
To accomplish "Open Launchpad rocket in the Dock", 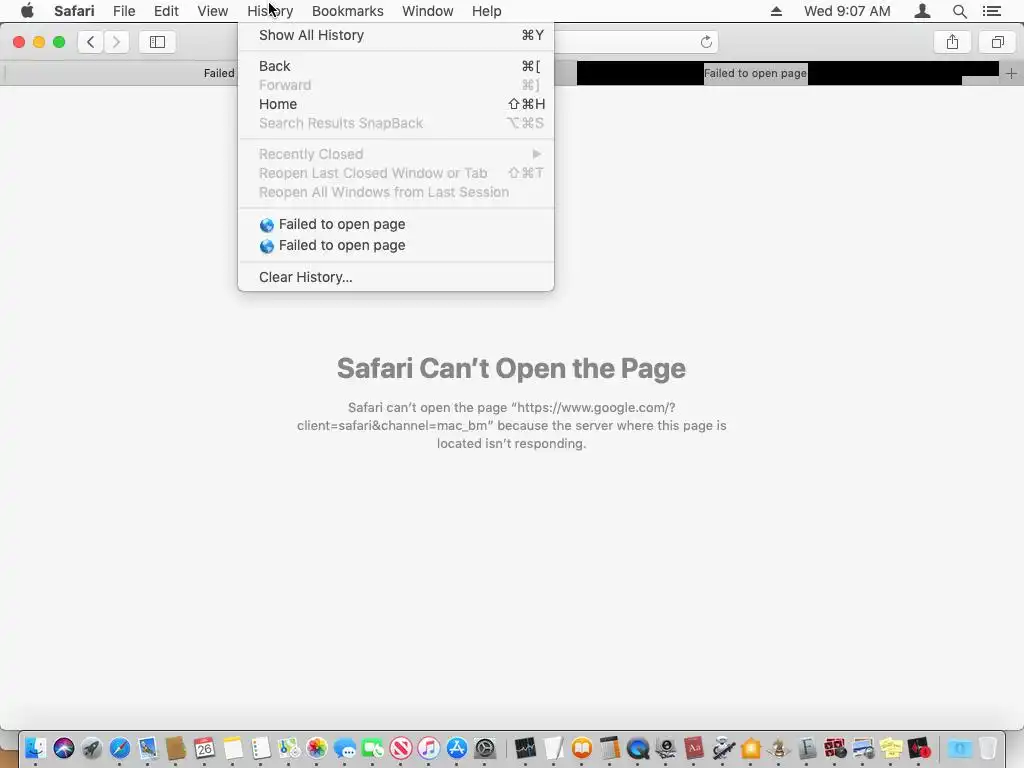I will click(x=92, y=748).
